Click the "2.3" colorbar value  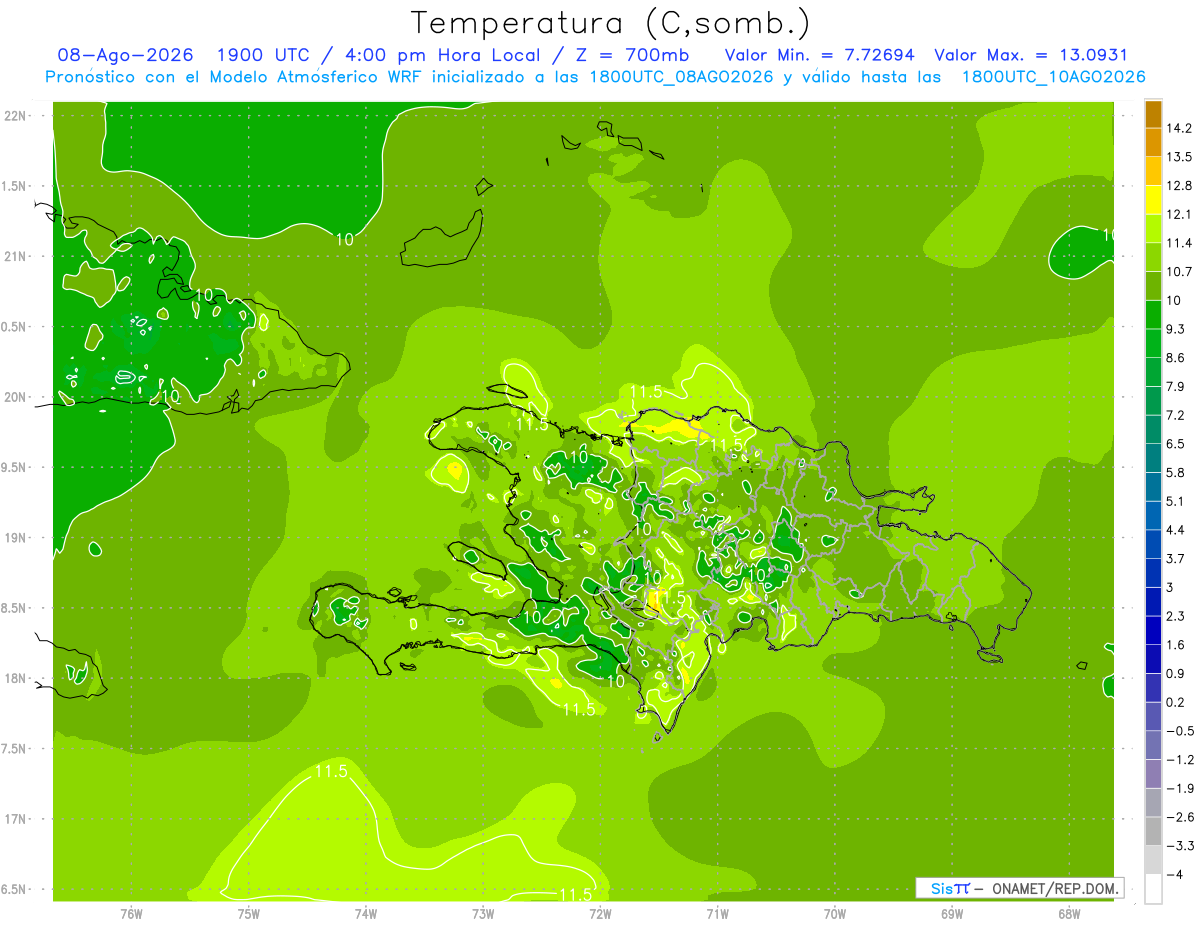pyautogui.click(x=1175, y=616)
